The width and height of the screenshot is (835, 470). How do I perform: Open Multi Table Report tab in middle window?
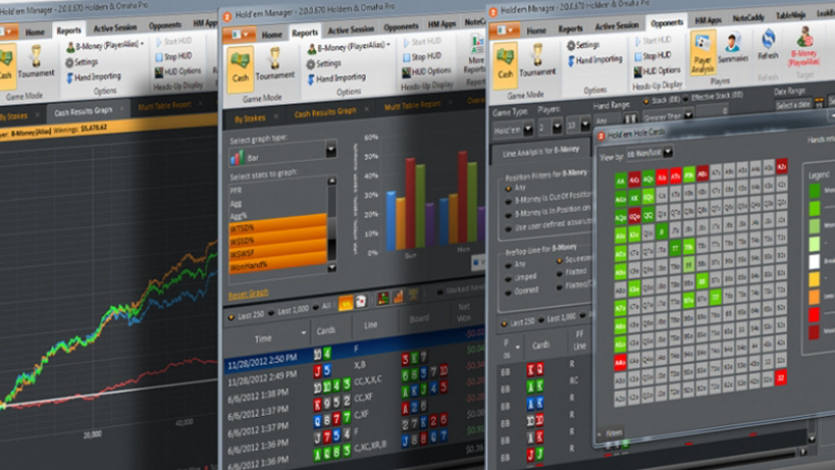[412, 105]
